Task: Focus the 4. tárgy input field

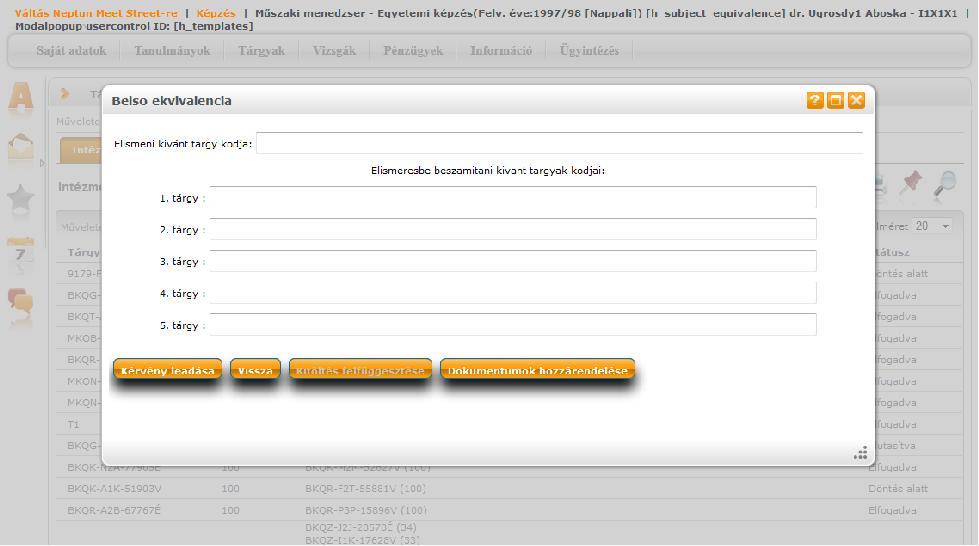Action: 513,293
